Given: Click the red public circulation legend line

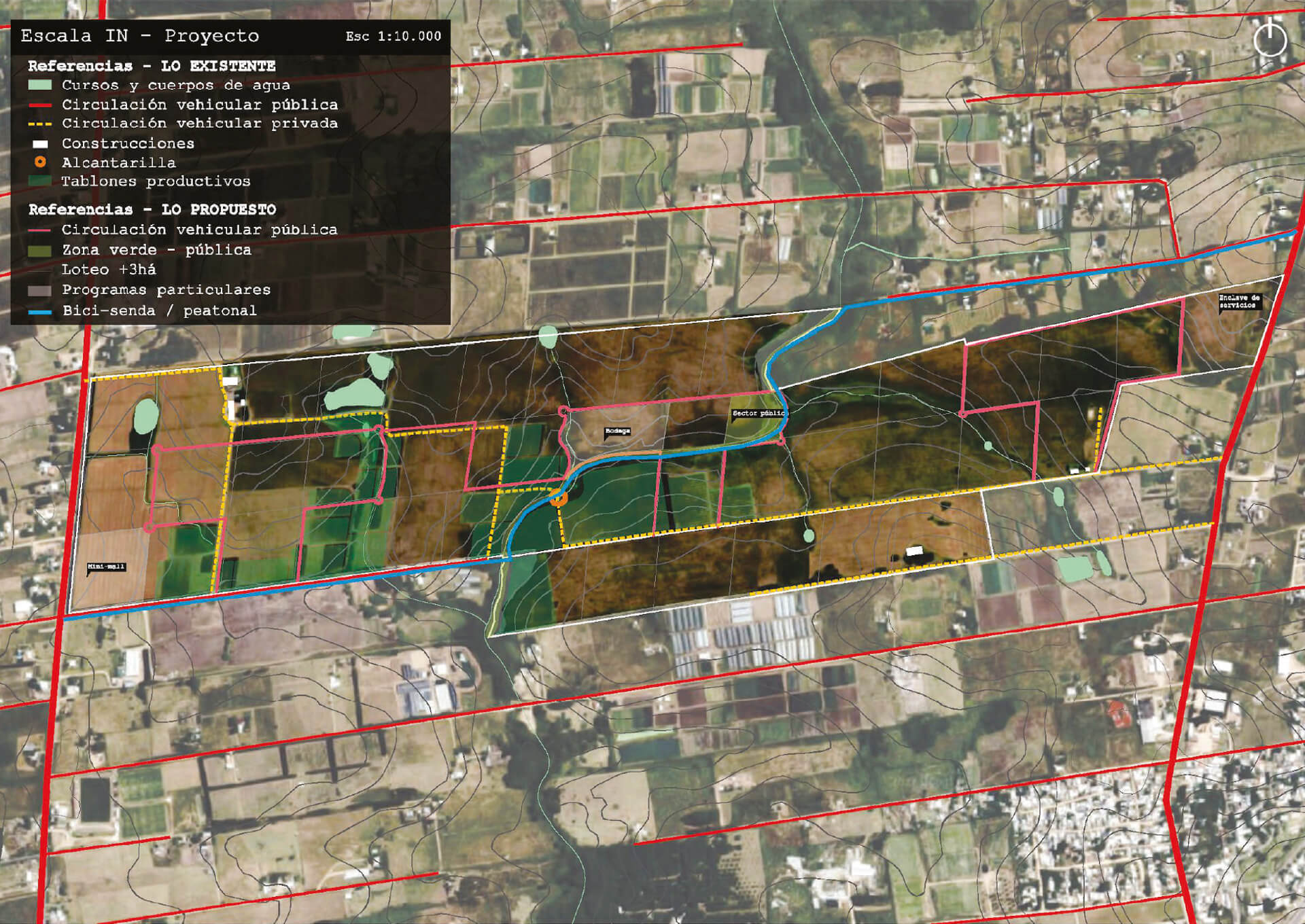Looking at the screenshot, I should (40, 105).
